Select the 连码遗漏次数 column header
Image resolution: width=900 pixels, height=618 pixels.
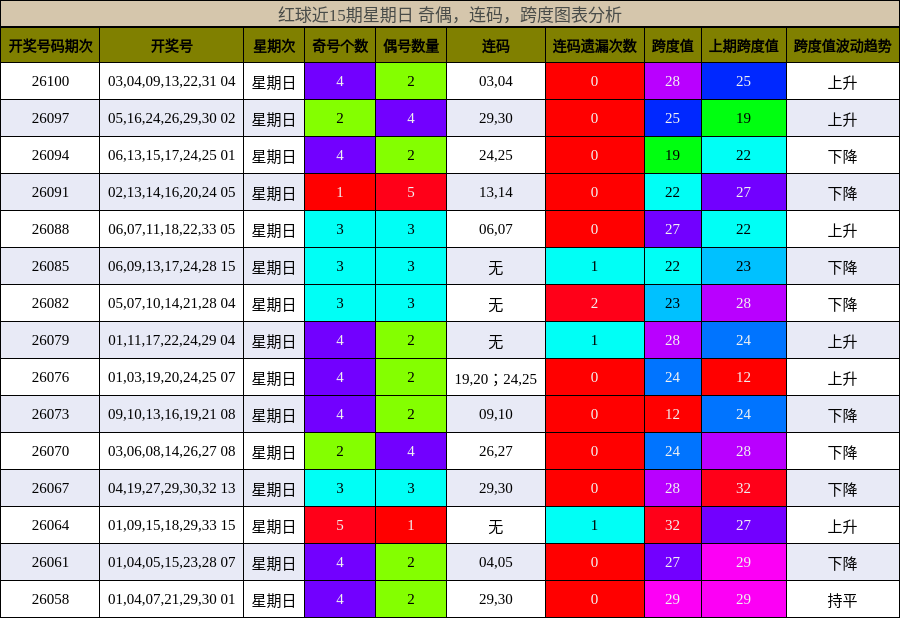(595, 46)
